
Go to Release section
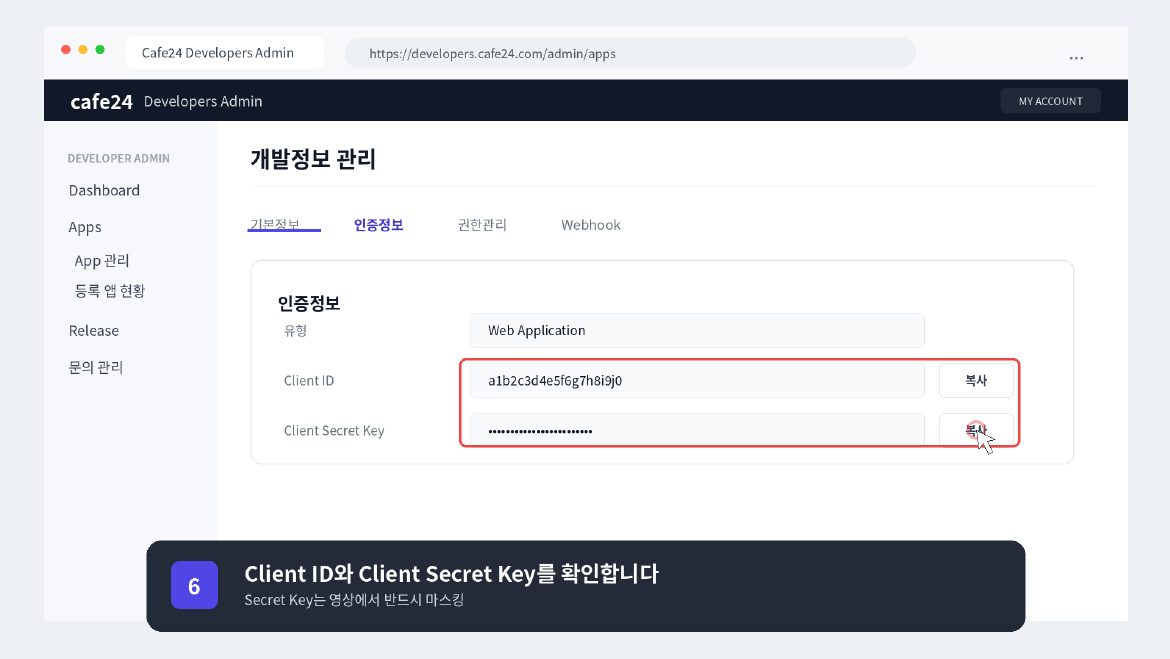[94, 331]
